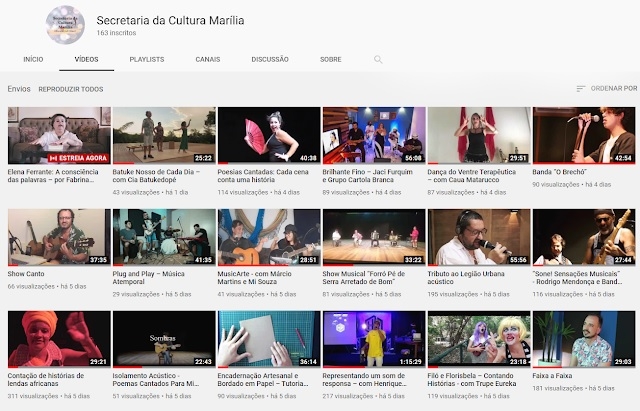Image resolution: width=640 pixels, height=411 pixels.
Task: Open Encadernação Artesanal video thumbnail
Action: 269,339
